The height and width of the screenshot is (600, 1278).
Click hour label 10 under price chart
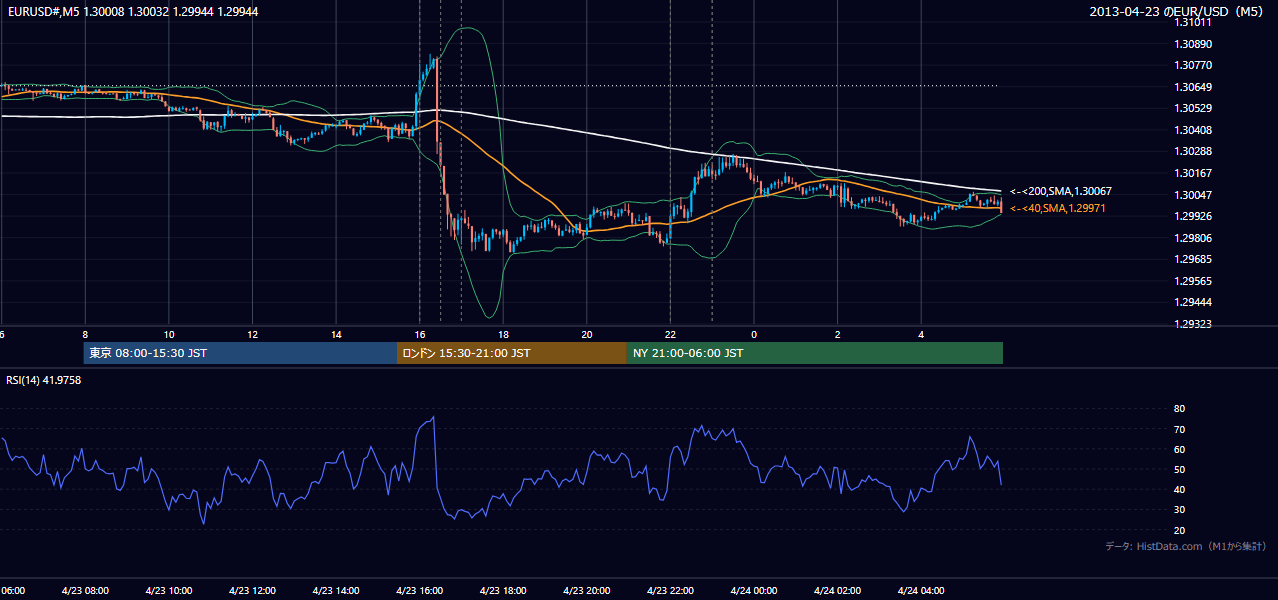tap(169, 334)
